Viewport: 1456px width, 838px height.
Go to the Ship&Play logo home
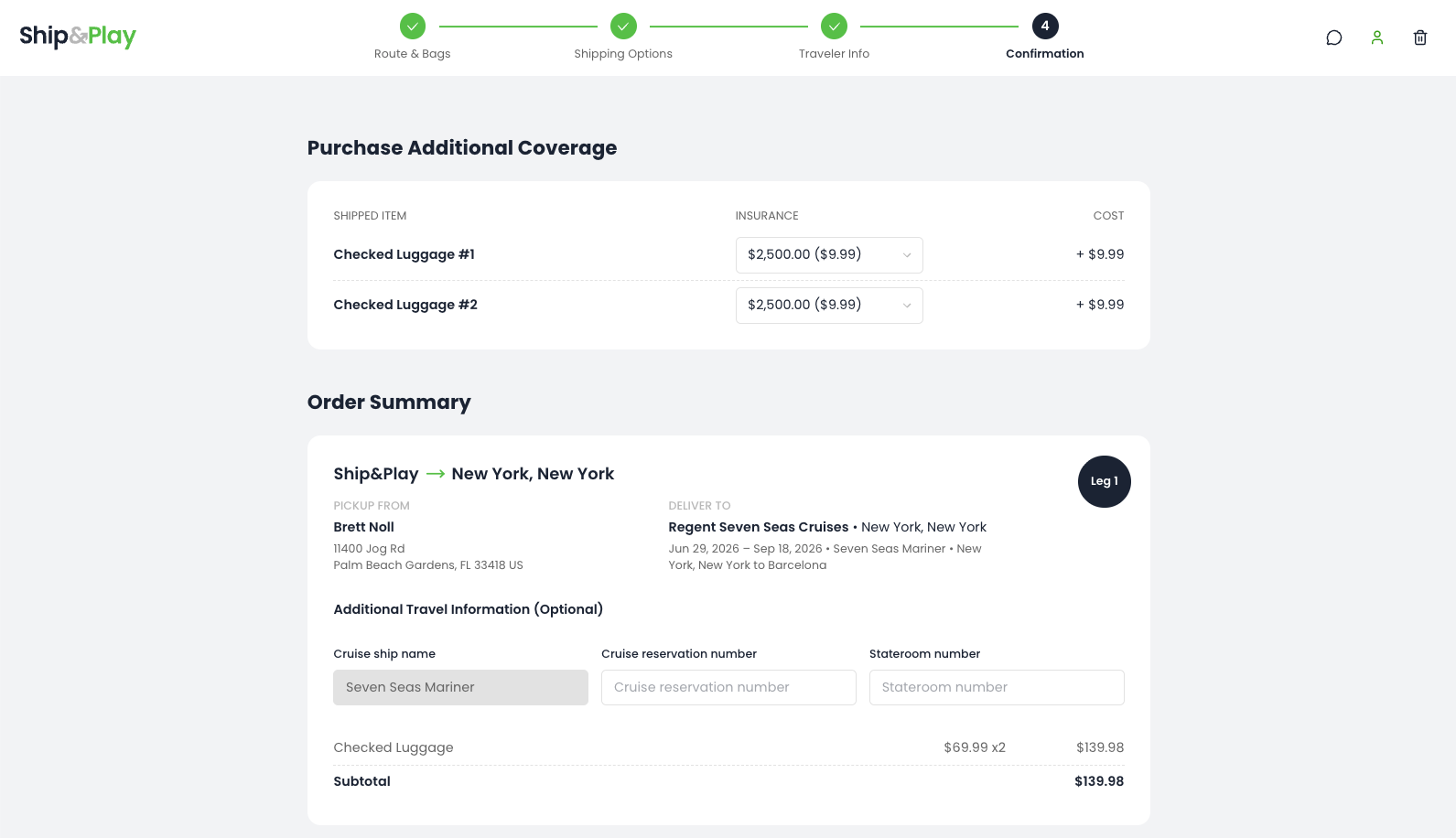point(78,37)
